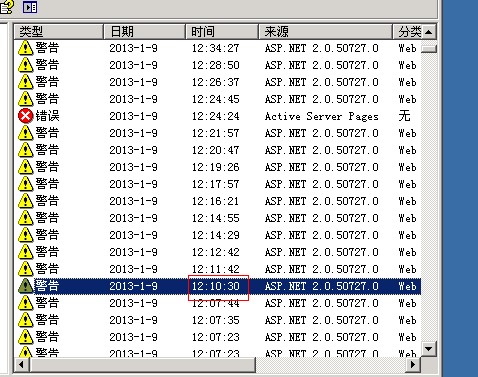Image resolution: width=478 pixels, height=377 pixels.
Task: Click the horizontal scrollbar thumb
Action: click(142, 364)
